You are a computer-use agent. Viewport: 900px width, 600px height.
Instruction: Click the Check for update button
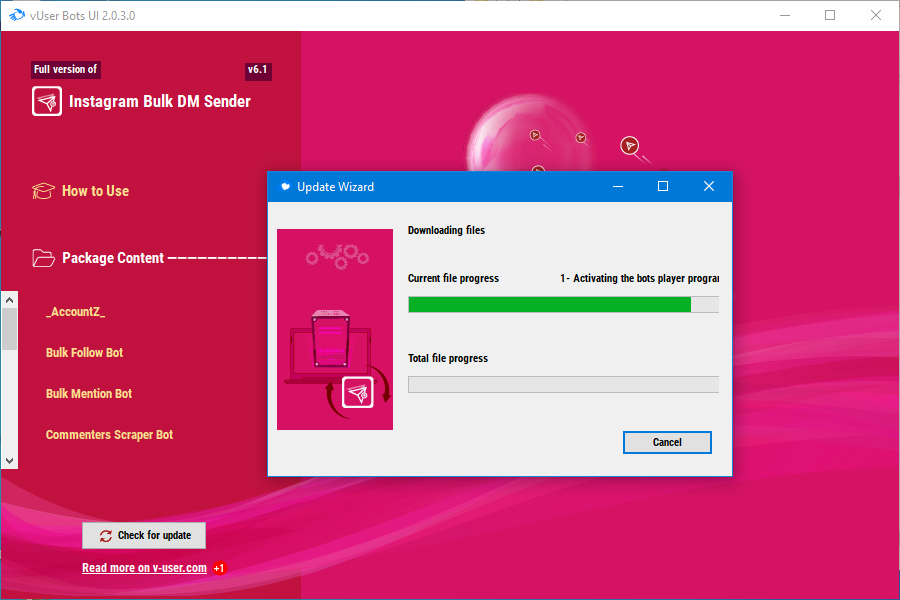[x=144, y=535]
